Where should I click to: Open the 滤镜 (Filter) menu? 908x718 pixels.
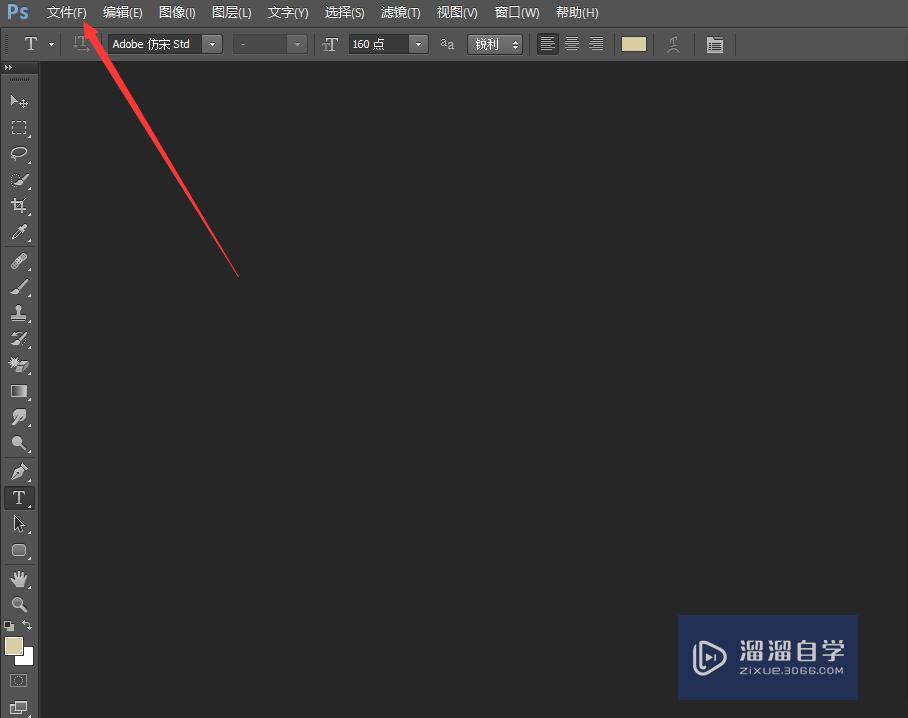coord(399,12)
